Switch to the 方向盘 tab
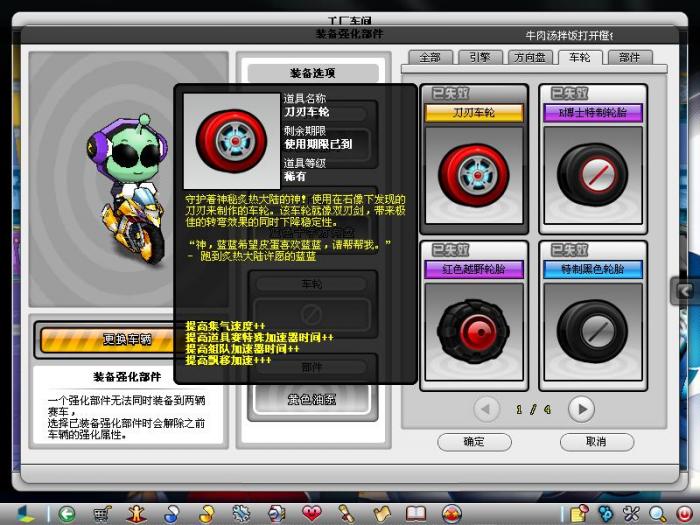Image resolution: width=700 pixels, height=525 pixels. 530,58
